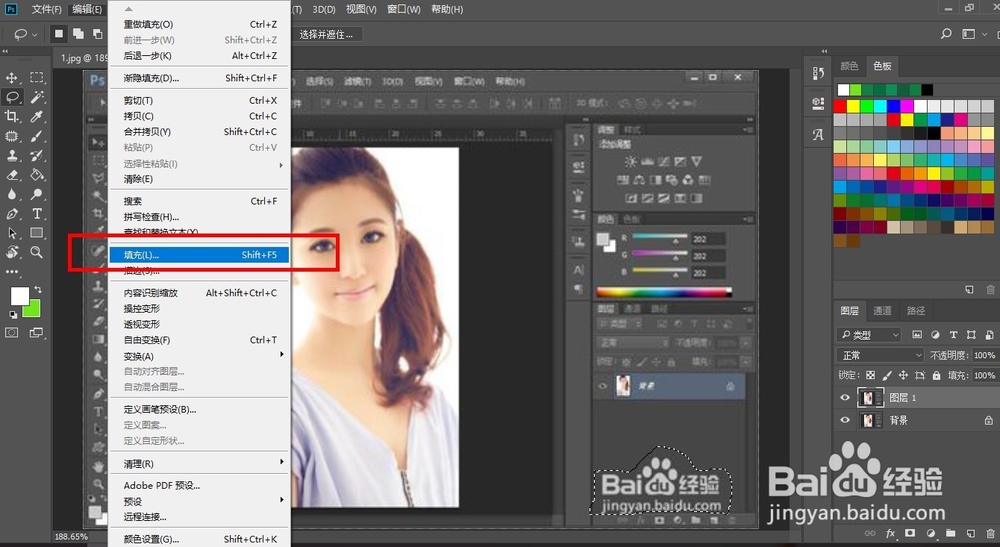Create a new group folder icon
Image resolution: width=1000 pixels, height=547 pixels.
tap(950, 533)
